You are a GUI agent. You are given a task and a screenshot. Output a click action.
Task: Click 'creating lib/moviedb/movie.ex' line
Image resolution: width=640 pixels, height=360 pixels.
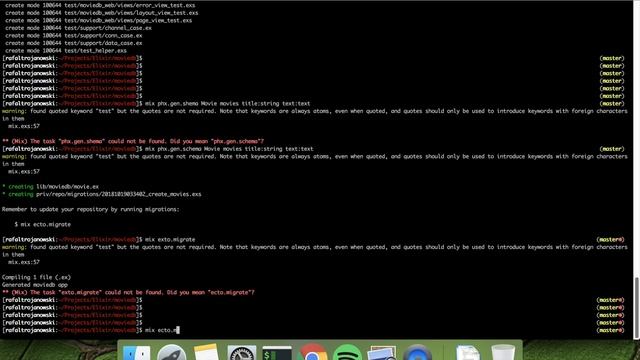[x=51, y=187]
